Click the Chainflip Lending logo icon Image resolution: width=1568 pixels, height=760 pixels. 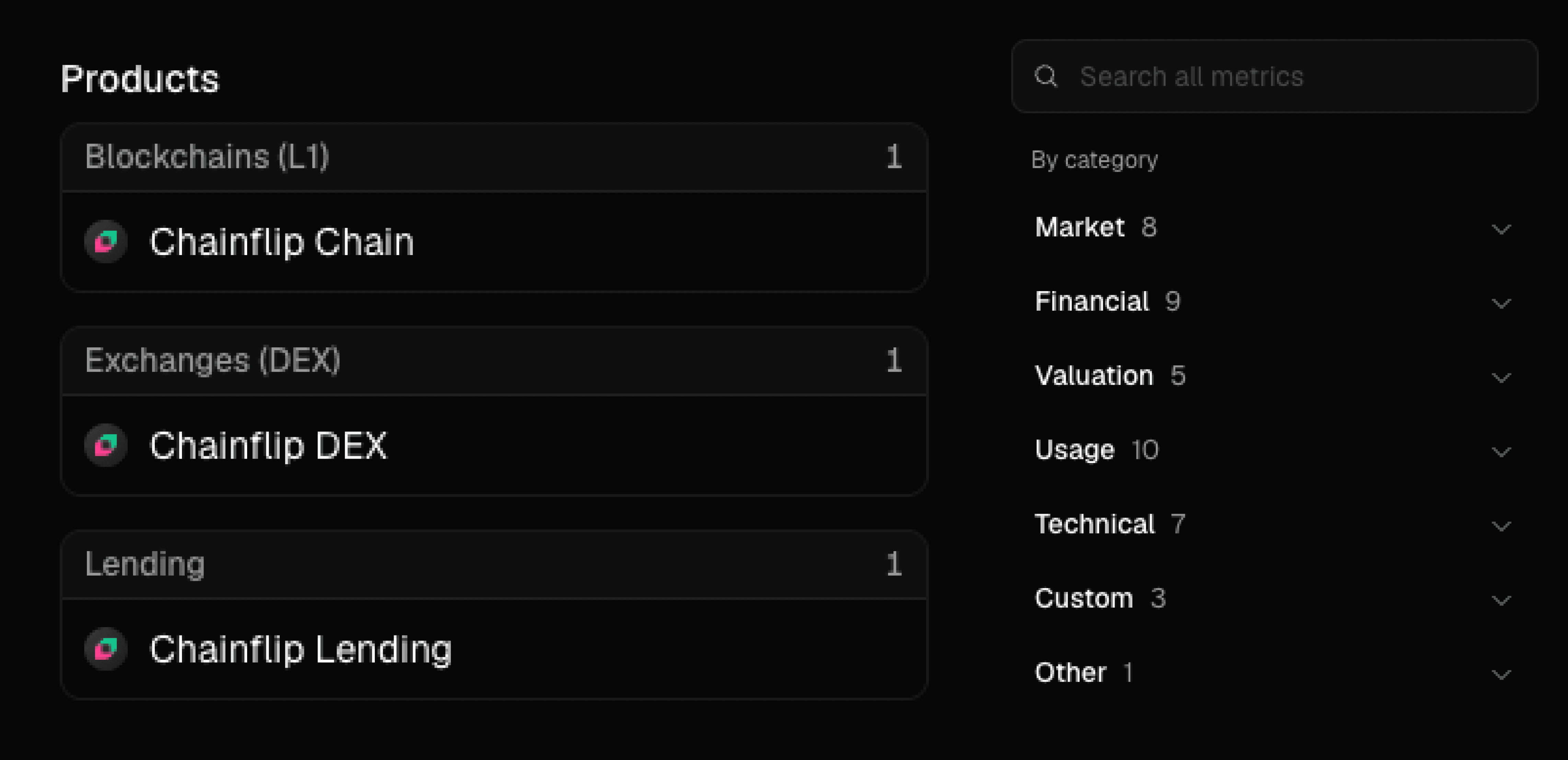point(106,649)
